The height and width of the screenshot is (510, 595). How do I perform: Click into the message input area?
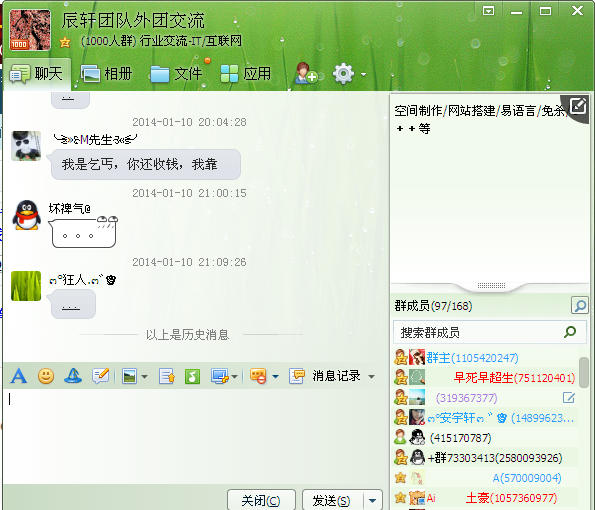click(195, 436)
